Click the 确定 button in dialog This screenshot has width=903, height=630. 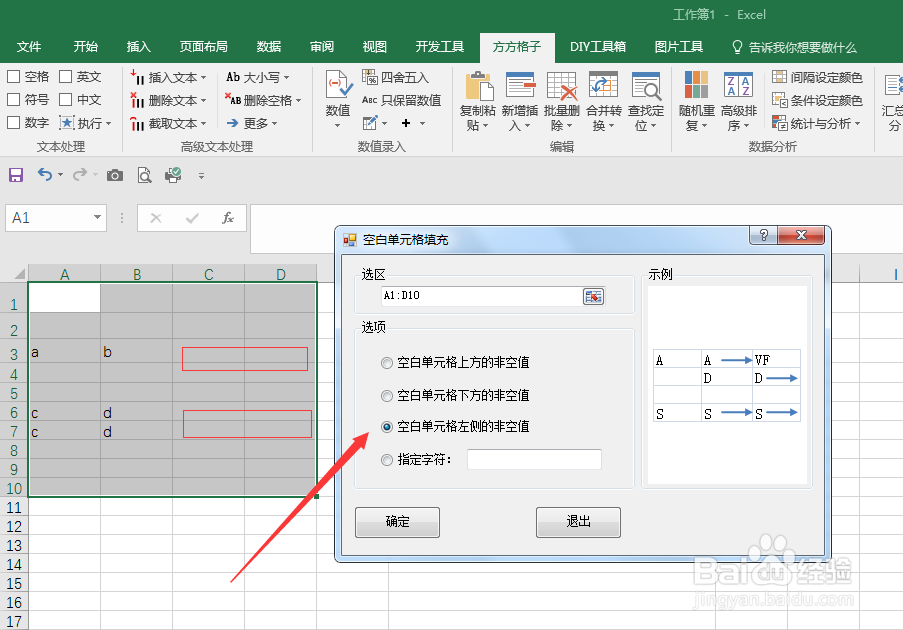coord(397,522)
